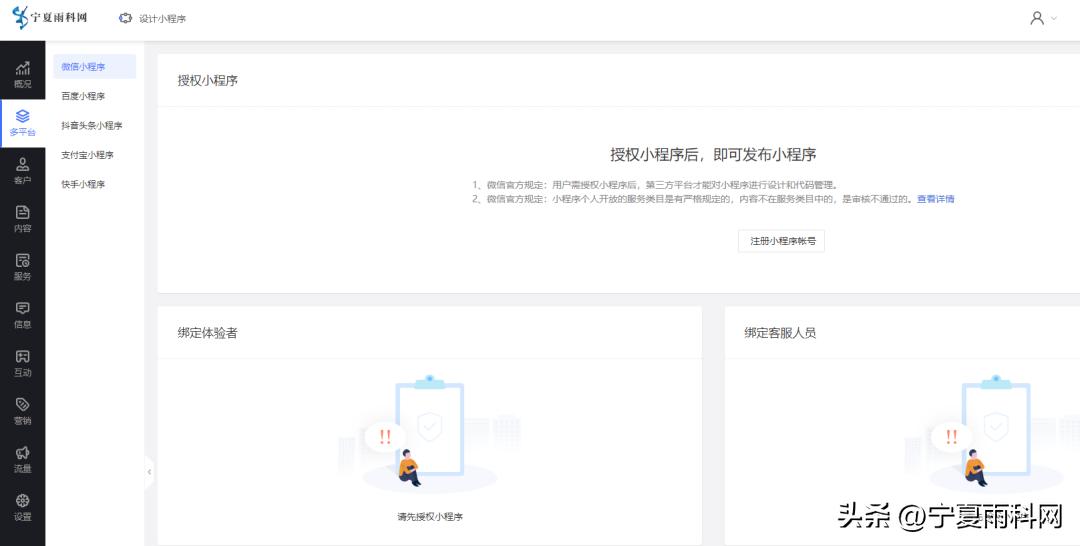The height and width of the screenshot is (546, 1080).
Task: Open the 客户 customers sidebar icon
Action: point(22,171)
